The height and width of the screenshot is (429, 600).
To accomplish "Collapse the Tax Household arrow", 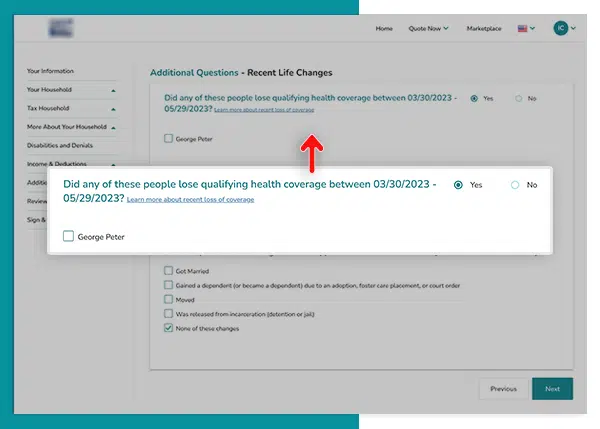I will point(113,109).
